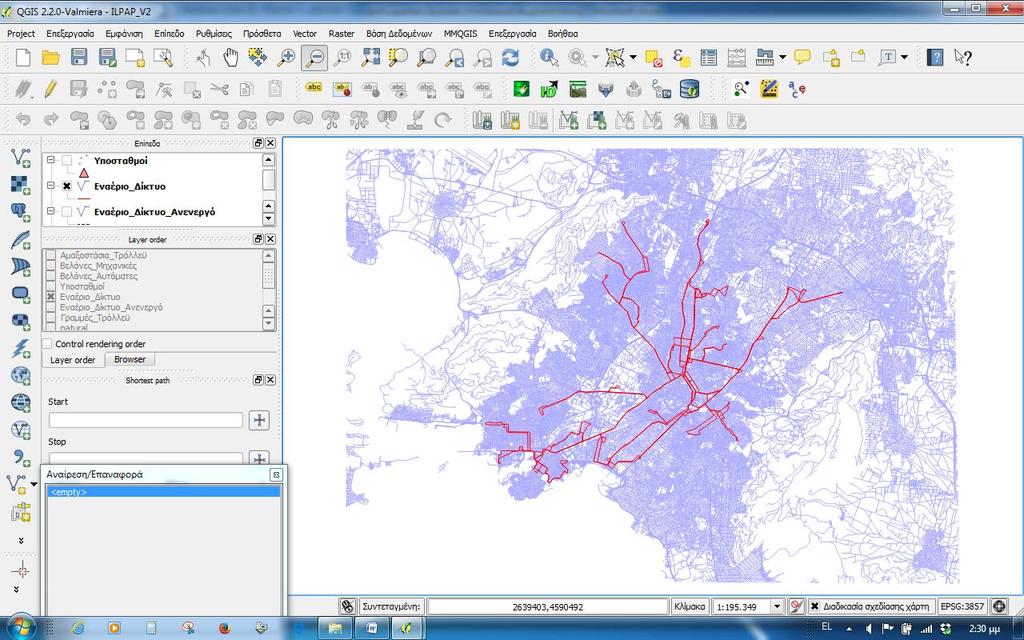Click the red line symbol under Εναέριο_Δίκτυο
Image resolution: width=1024 pixels, height=640 pixels.
(x=84, y=198)
